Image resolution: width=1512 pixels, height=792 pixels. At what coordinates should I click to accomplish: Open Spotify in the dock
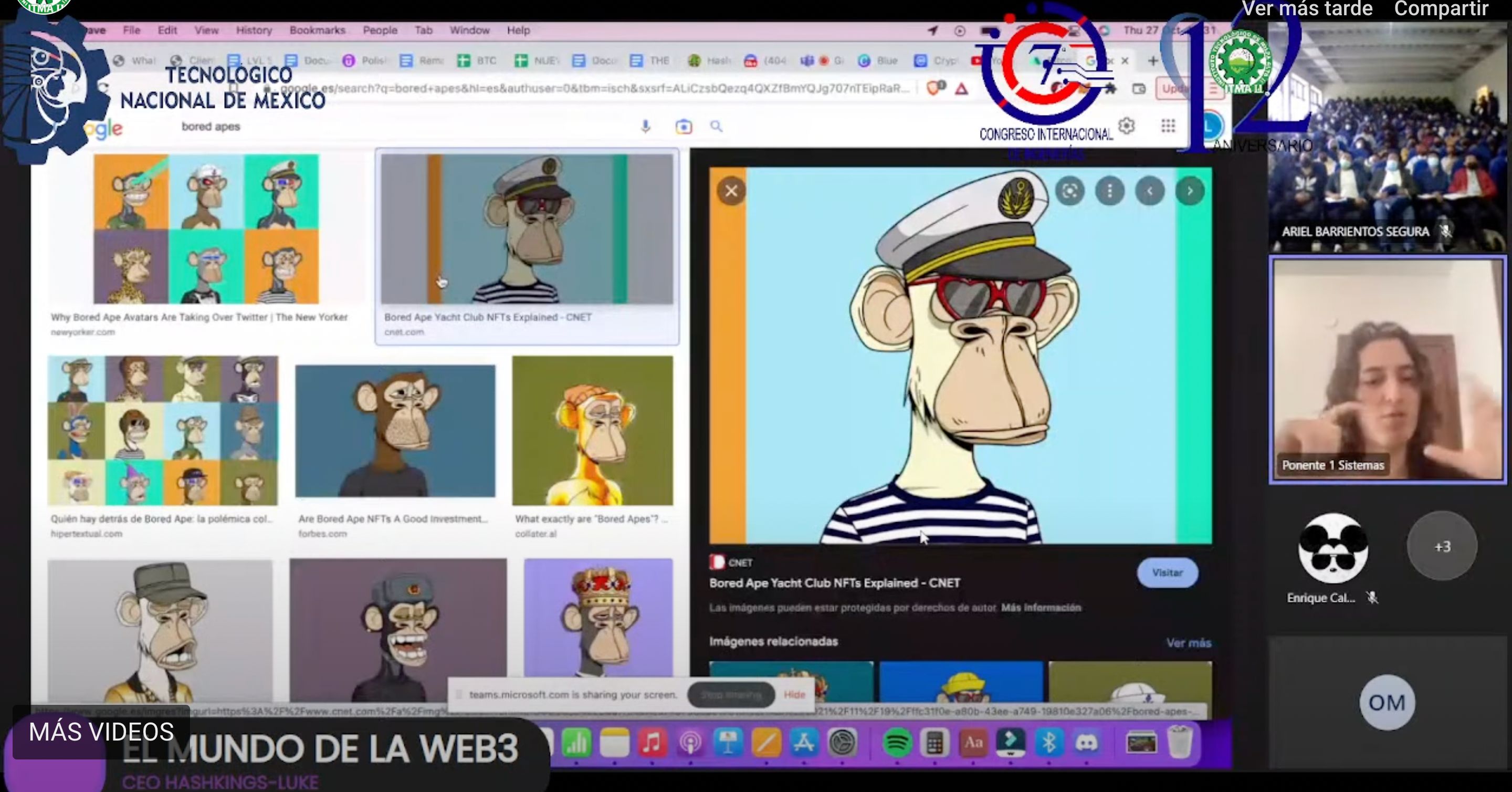coord(897,743)
